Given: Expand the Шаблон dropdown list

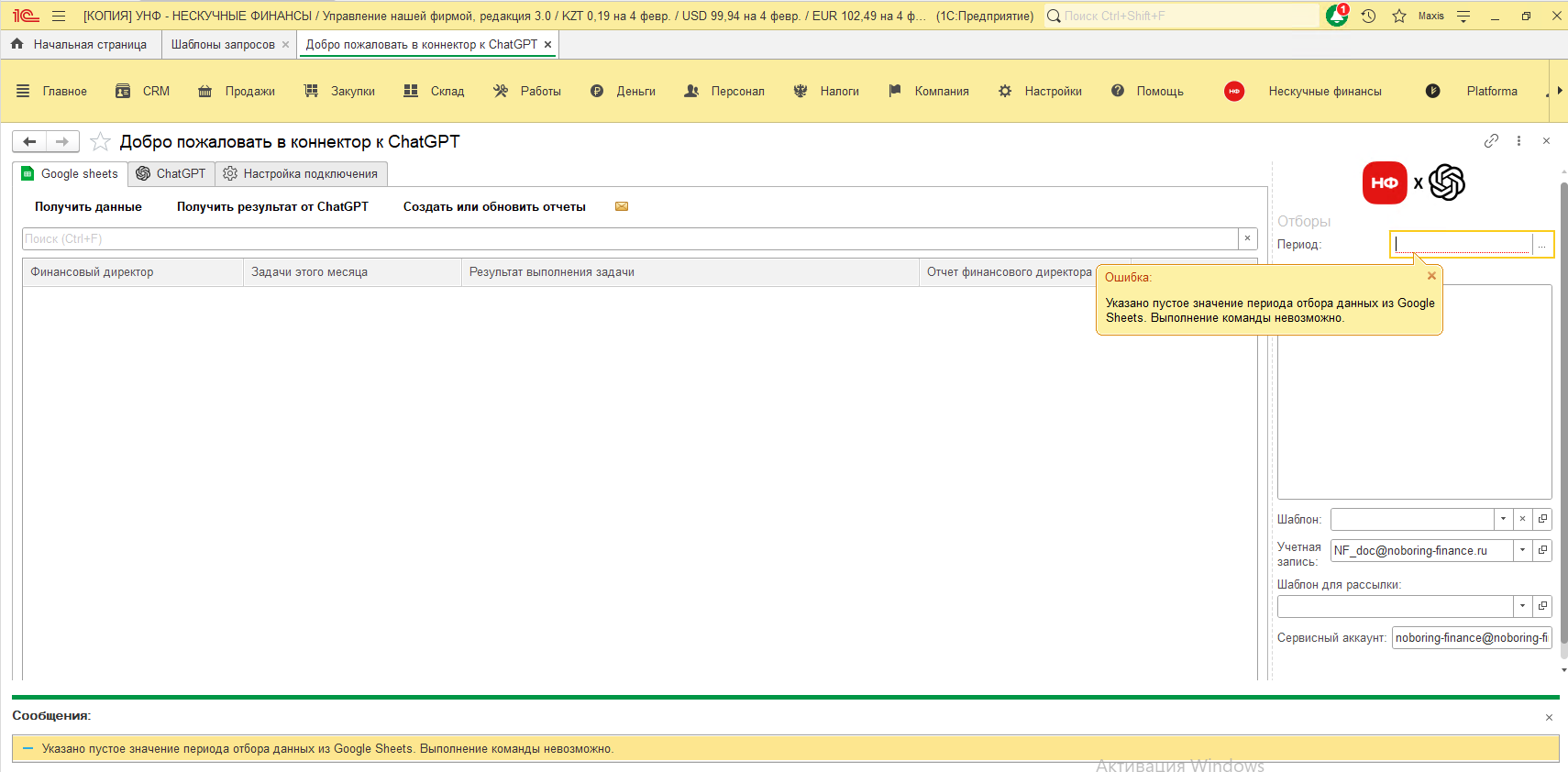Looking at the screenshot, I should point(1503,519).
